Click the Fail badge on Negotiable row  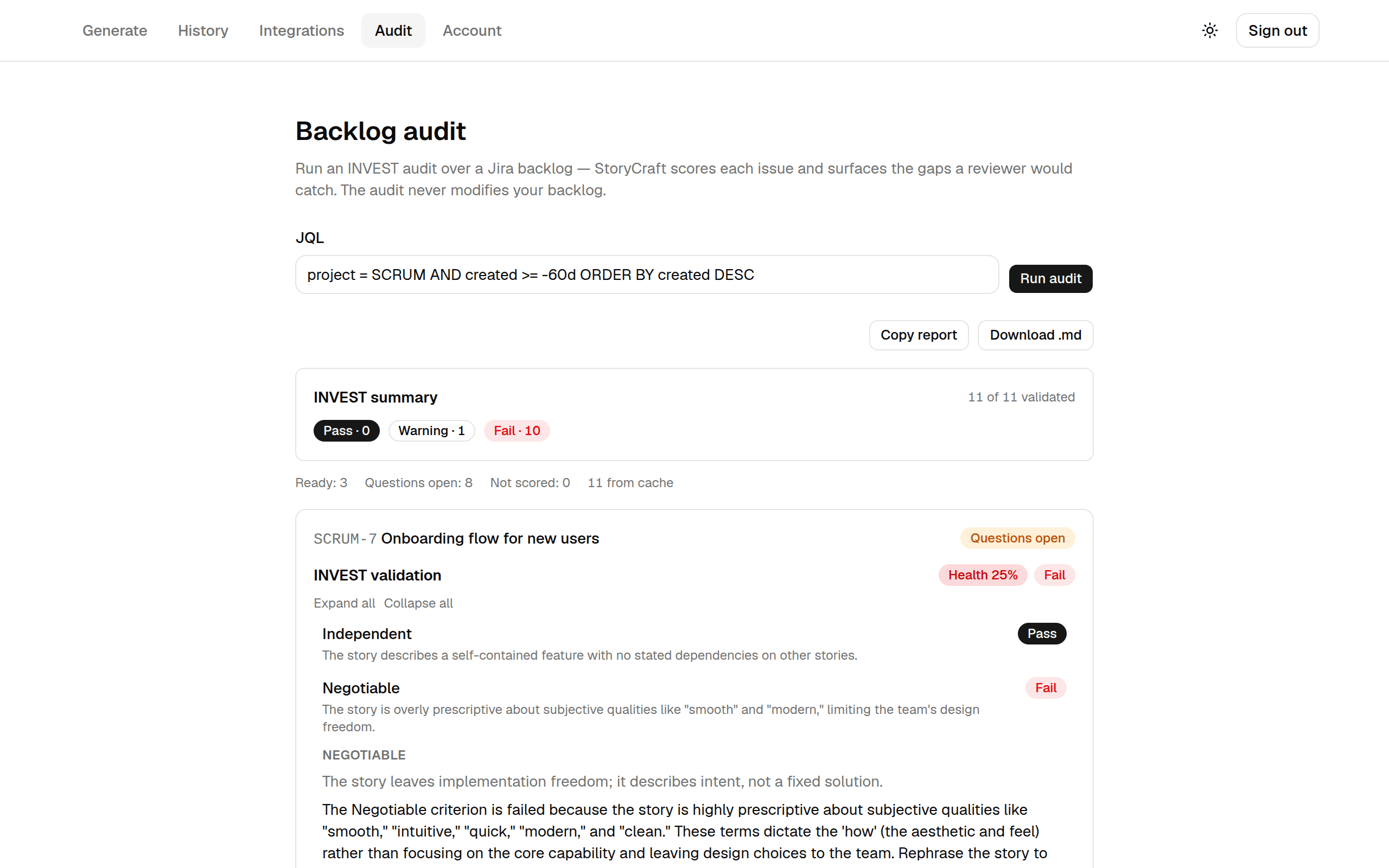coord(1045,688)
